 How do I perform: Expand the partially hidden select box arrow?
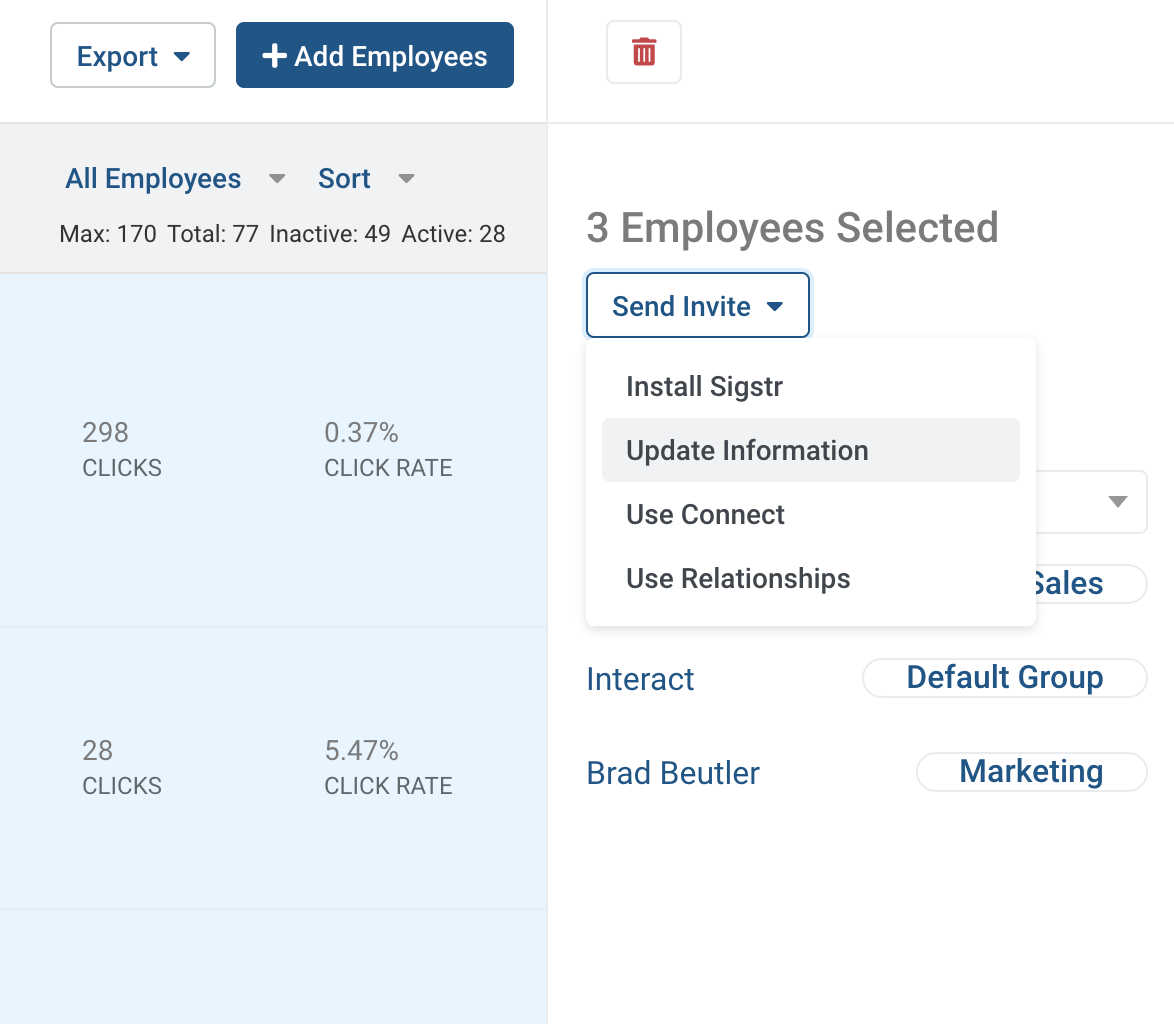coord(1117,502)
